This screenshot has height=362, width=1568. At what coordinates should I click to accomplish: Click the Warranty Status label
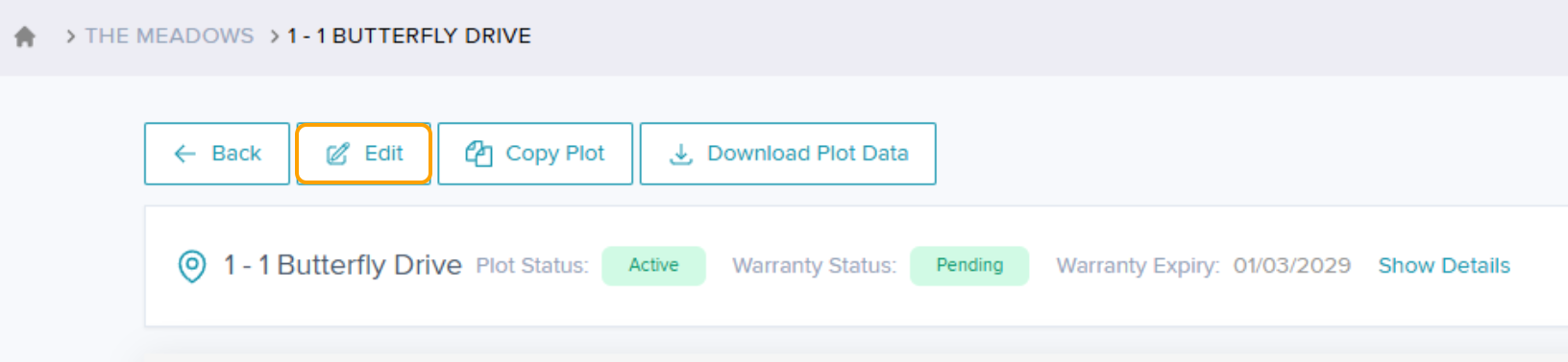(x=814, y=266)
